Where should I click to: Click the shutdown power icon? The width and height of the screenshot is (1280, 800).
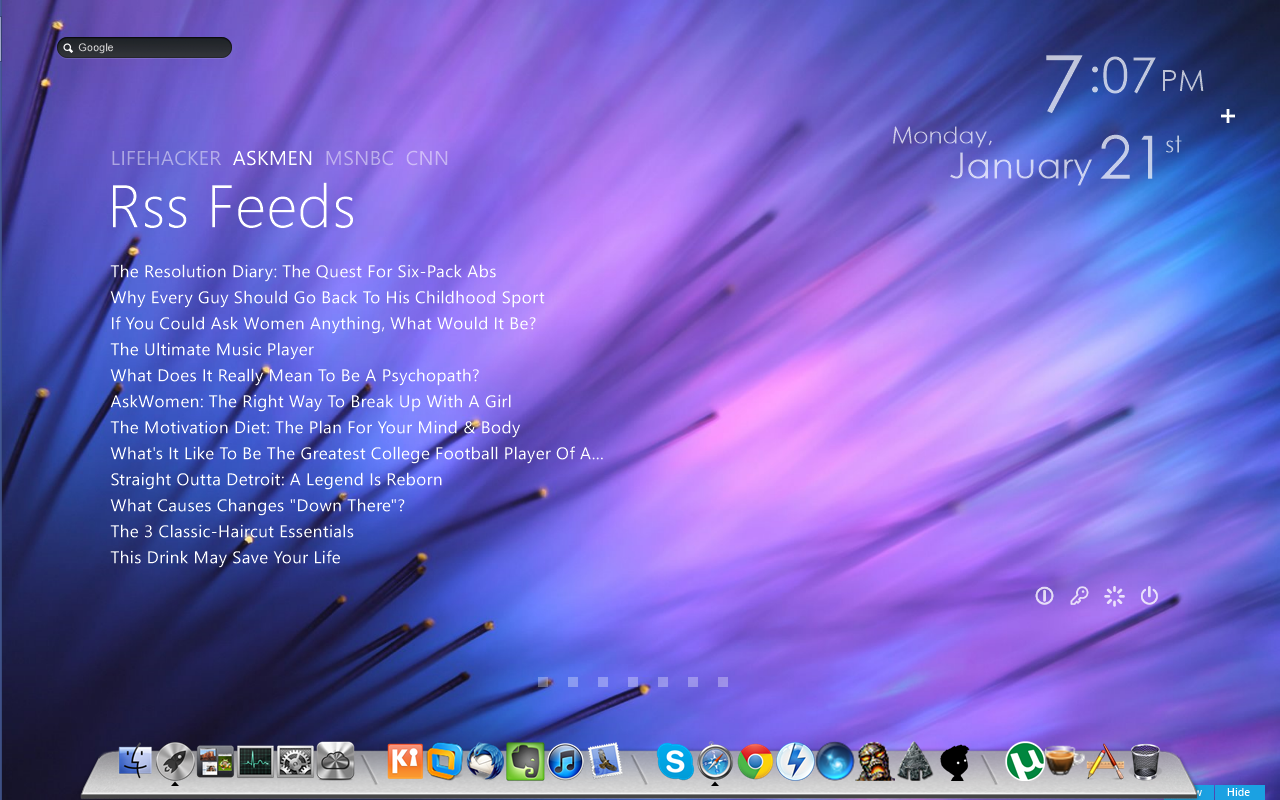click(x=1149, y=596)
